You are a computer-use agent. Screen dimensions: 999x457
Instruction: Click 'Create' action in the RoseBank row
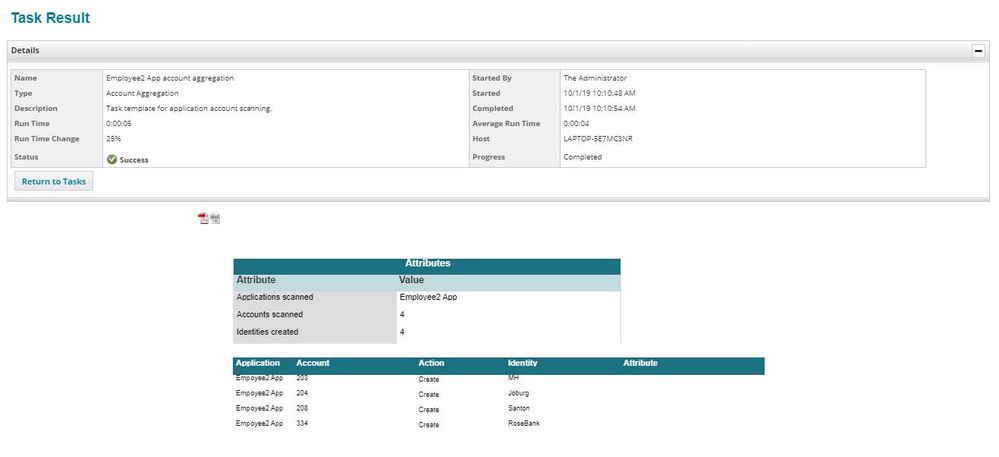click(429, 425)
